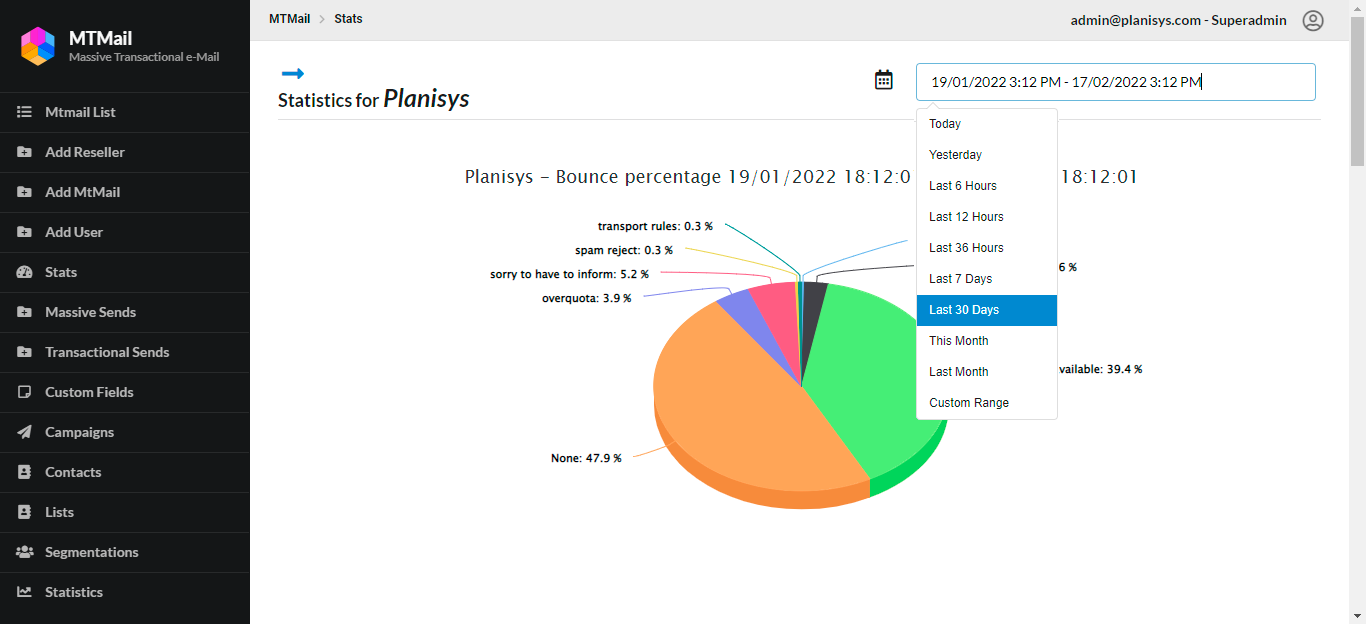Pick Today in the date range list
Image resolution: width=1366 pixels, height=624 pixels.
click(x=944, y=124)
